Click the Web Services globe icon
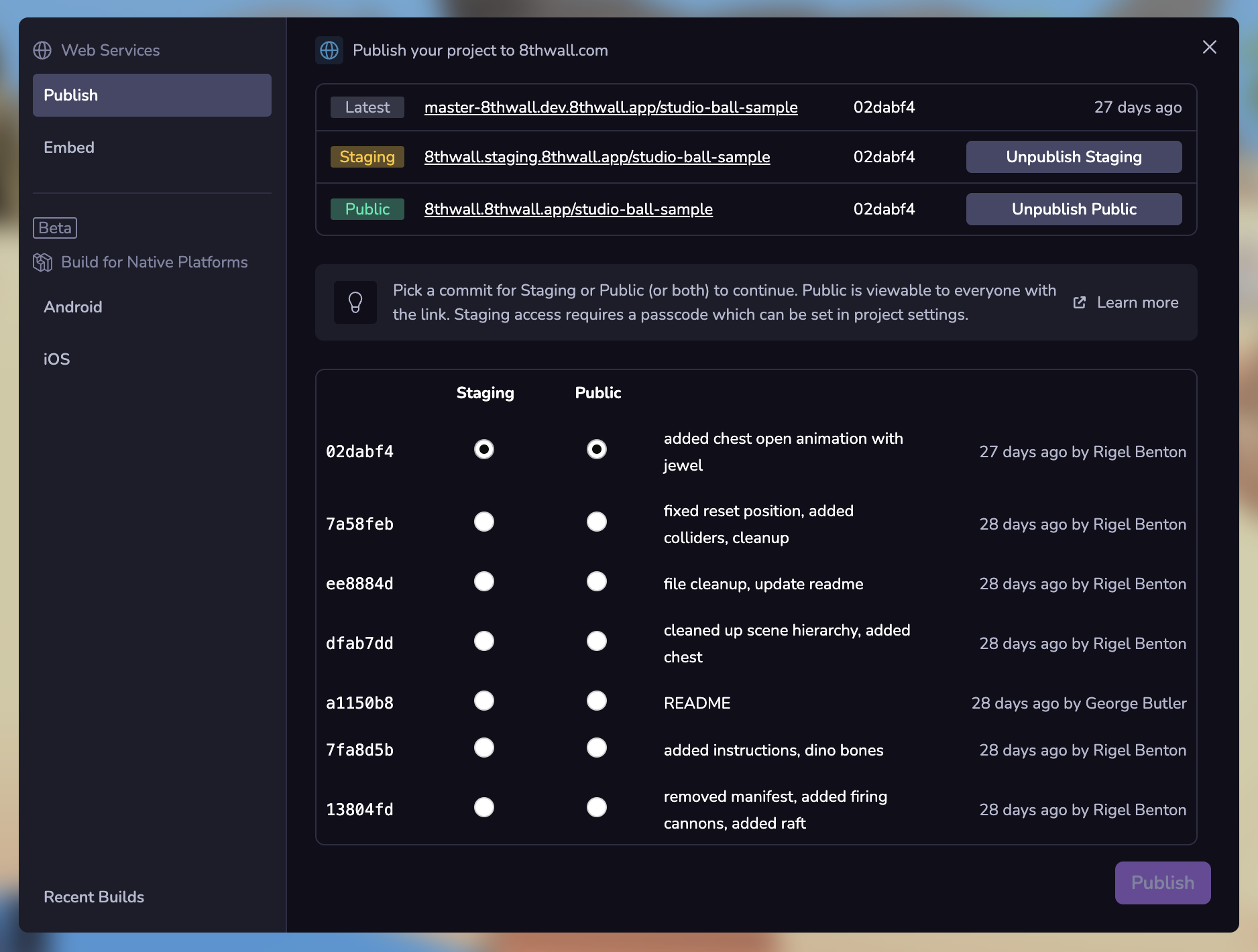Image resolution: width=1258 pixels, height=952 pixels. pyautogui.click(x=42, y=50)
